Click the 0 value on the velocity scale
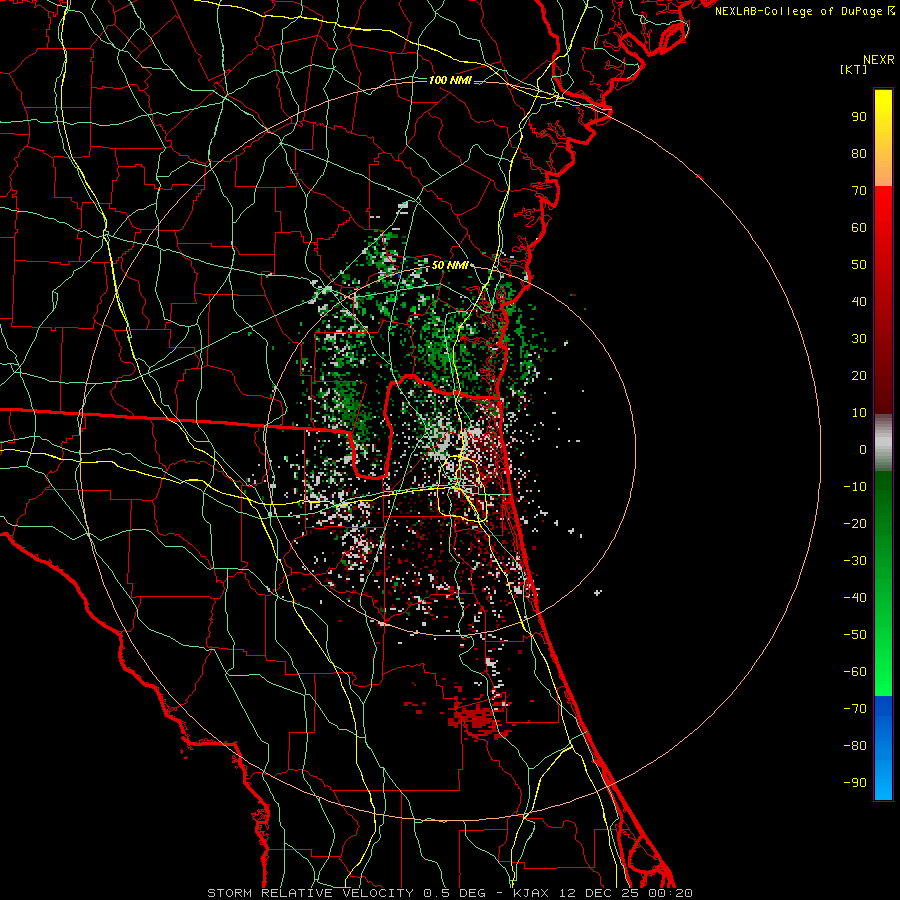The image size is (900, 900). pyautogui.click(x=863, y=449)
